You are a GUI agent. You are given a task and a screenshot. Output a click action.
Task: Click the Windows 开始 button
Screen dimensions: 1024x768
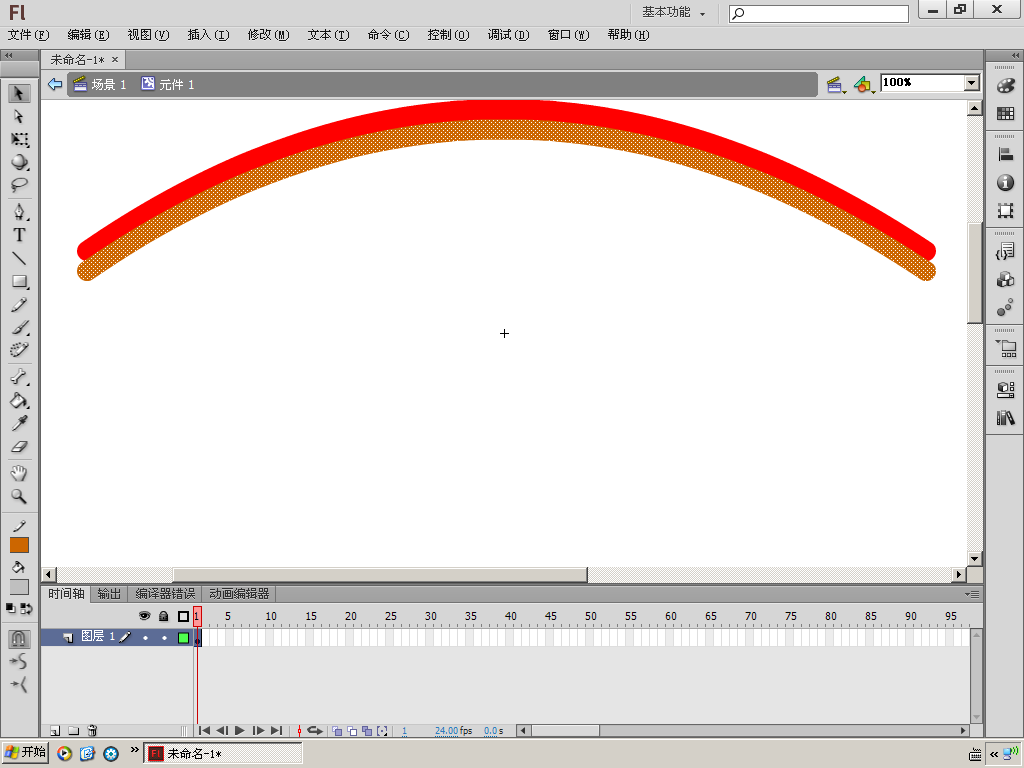25,752
